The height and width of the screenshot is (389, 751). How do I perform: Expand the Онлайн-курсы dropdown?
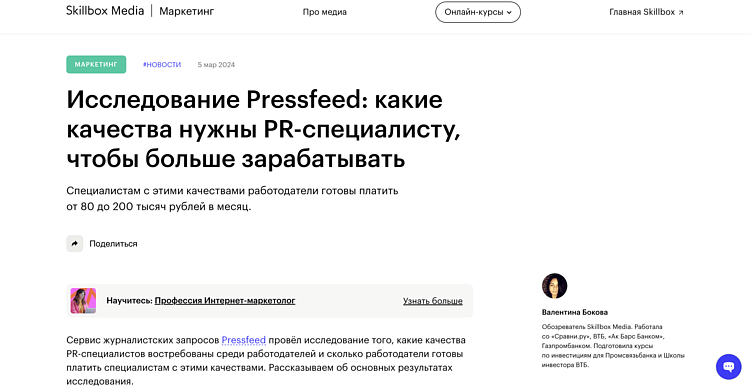tap(478, 12)
